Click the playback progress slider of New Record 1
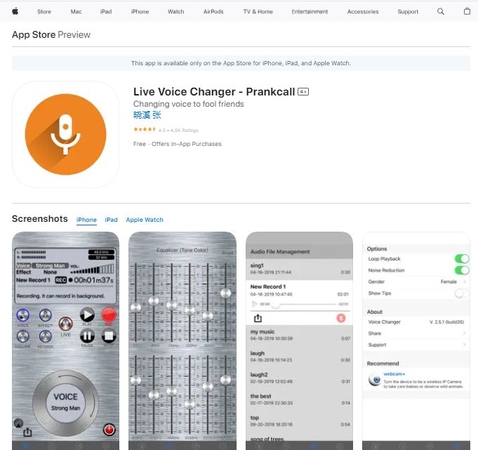This screenshot has height=450, width=478. [x=305, y=304]
